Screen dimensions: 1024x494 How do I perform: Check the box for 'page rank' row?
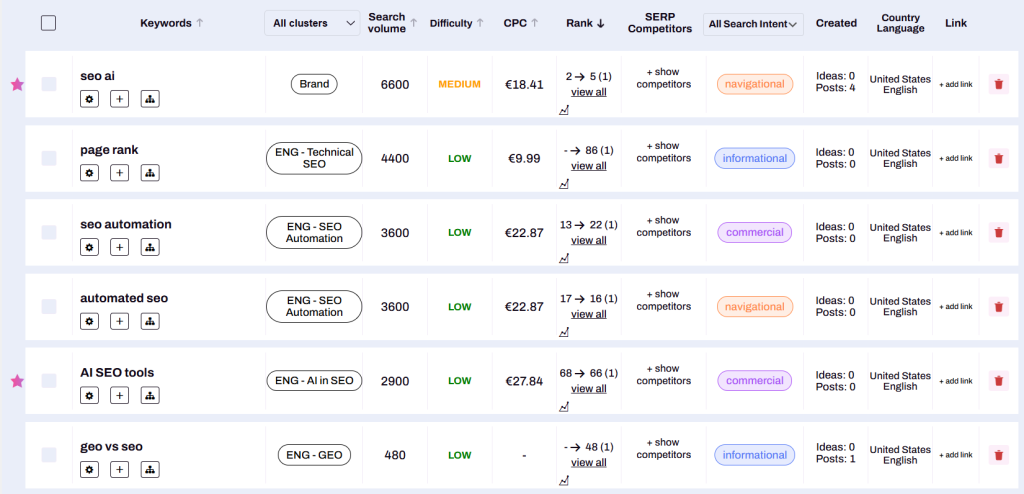click(49, 158)
